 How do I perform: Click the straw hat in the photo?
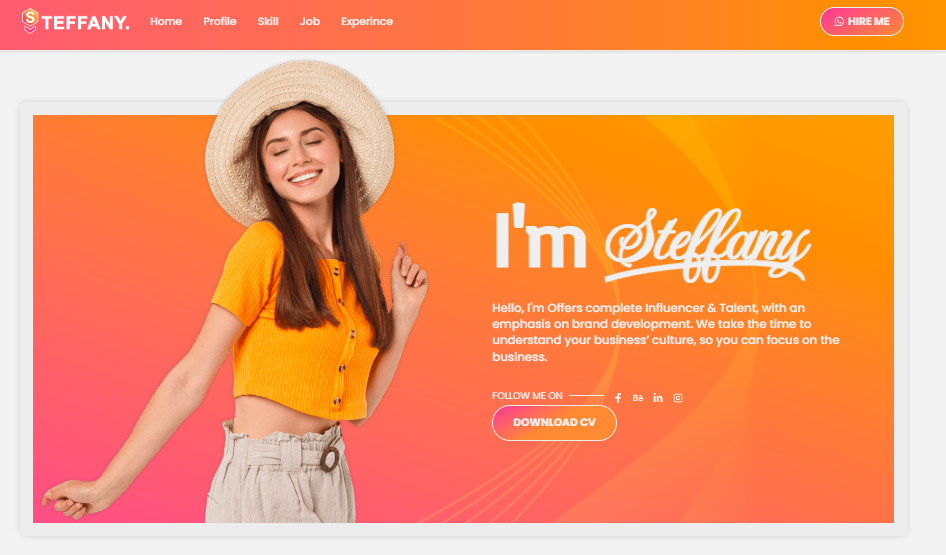click(300, 137)
